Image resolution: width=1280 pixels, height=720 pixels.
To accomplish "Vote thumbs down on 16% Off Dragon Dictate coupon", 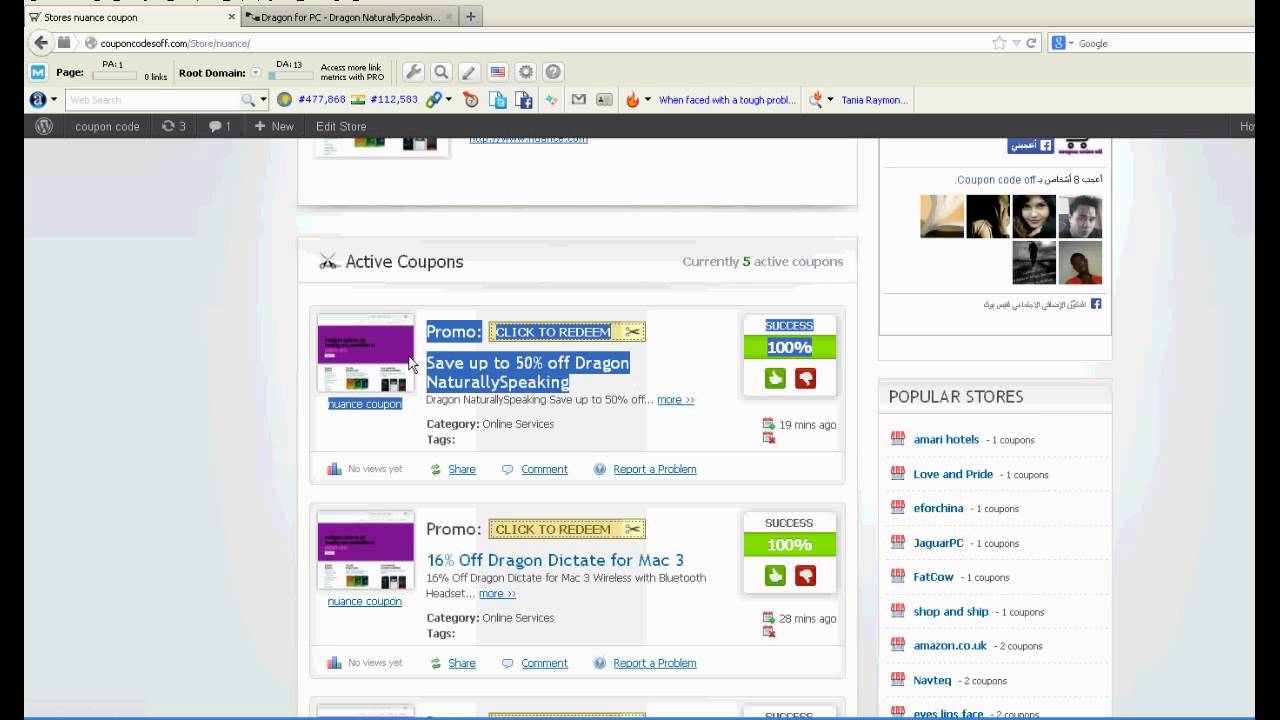I will pos(805,575).
